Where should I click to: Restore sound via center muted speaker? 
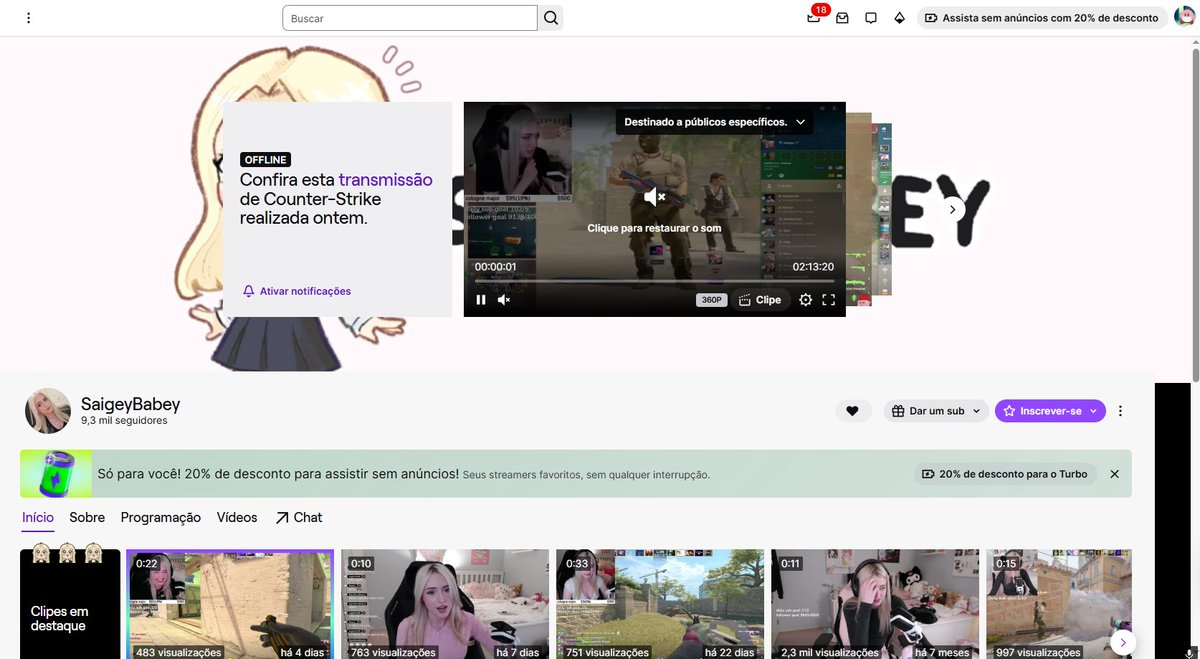click(x=654, y=198)
